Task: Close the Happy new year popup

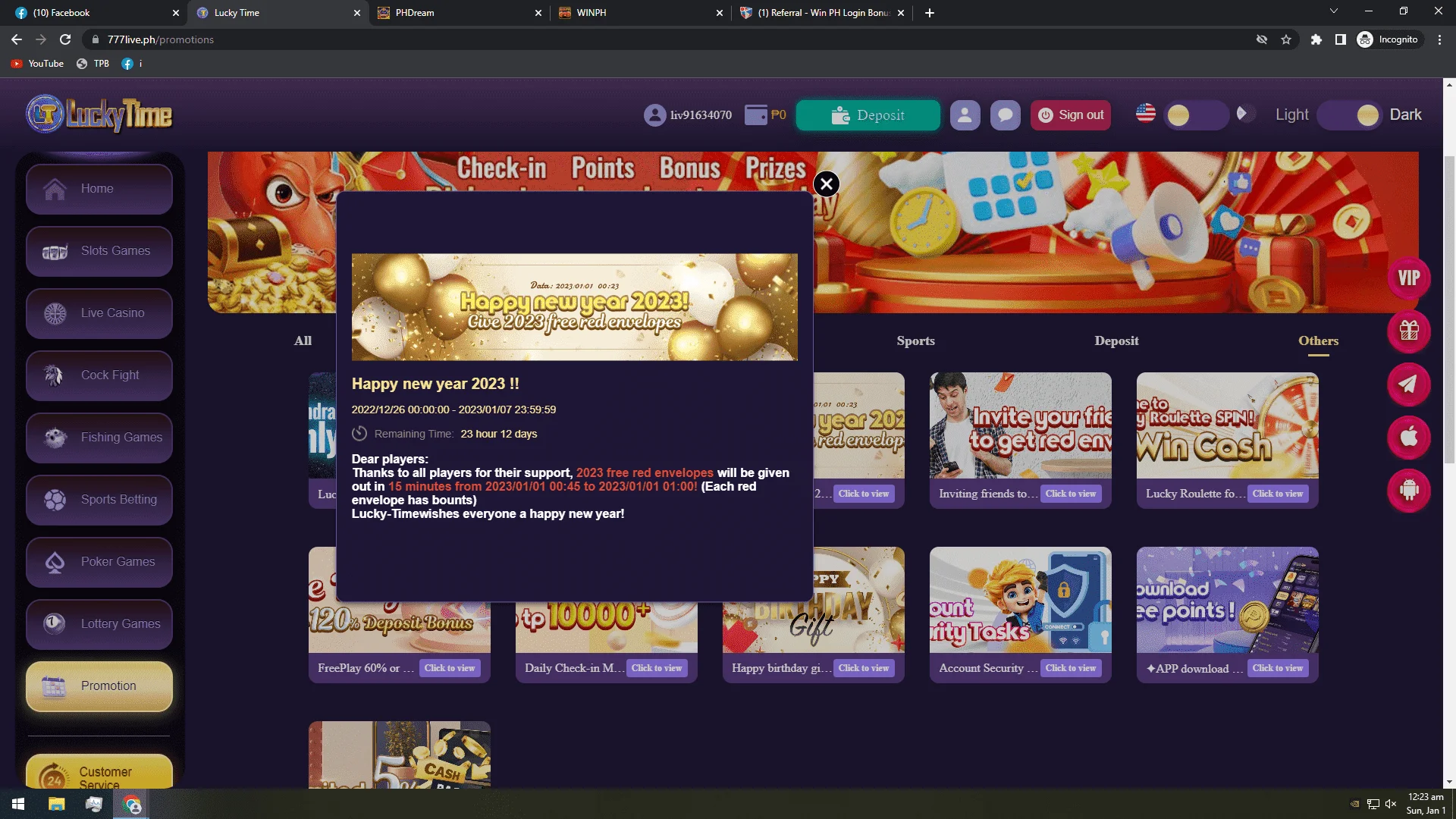Action: pos(827,184)
